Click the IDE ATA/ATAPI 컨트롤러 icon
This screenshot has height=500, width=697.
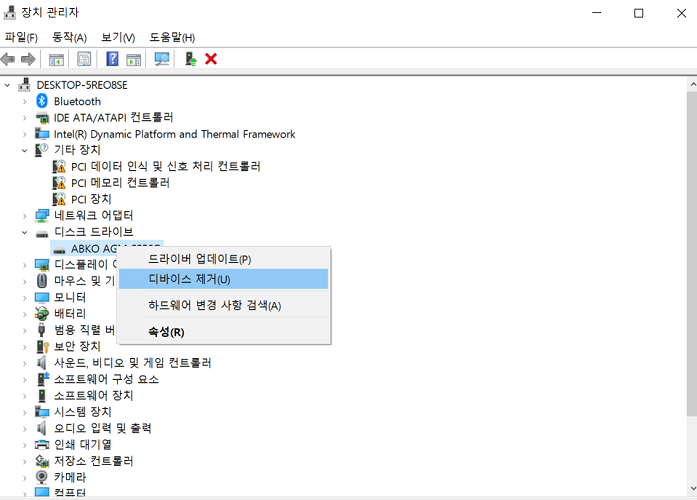(x=42, y=118)
